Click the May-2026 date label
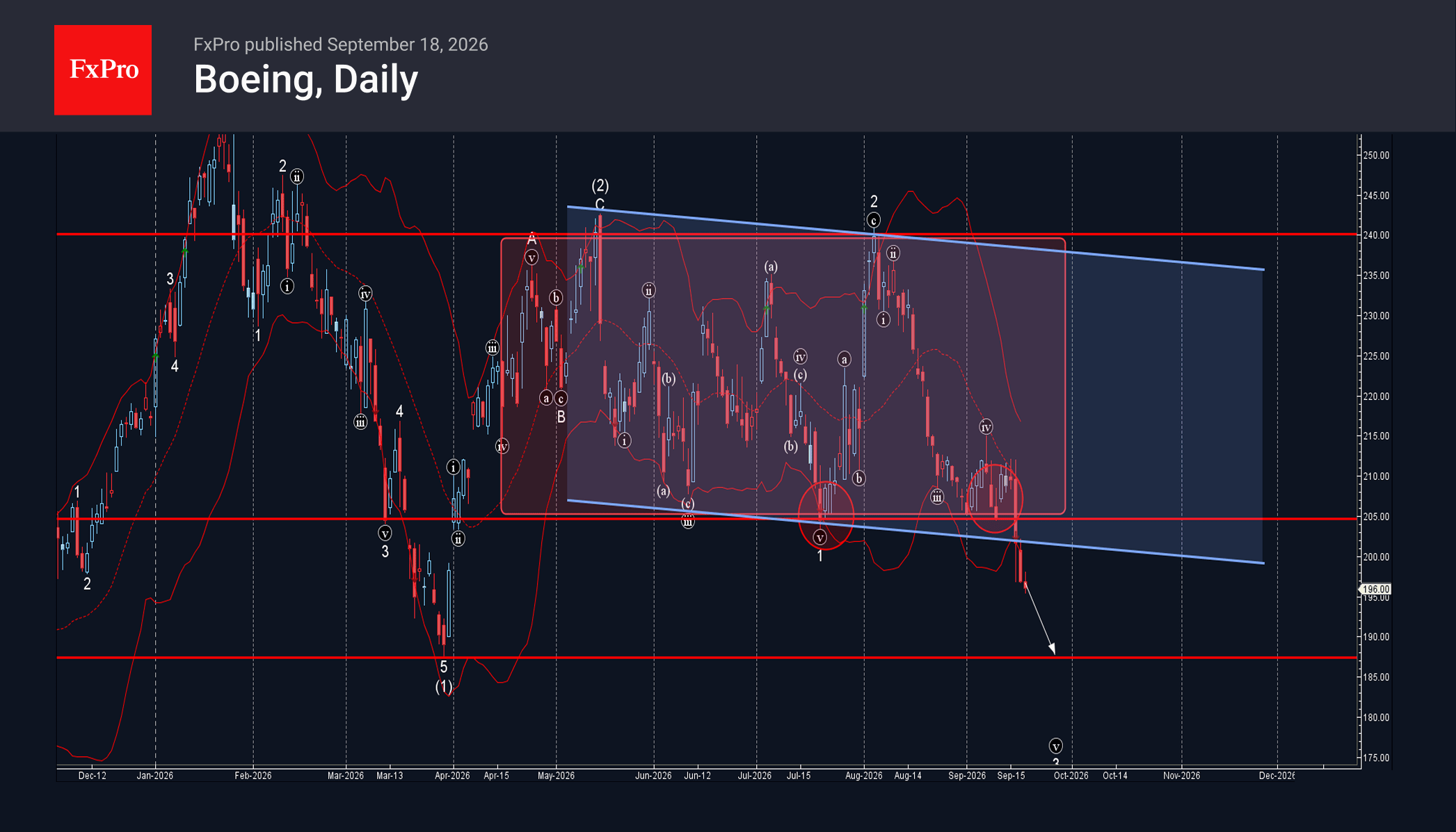This screenshot has height=832, width=1456. tap(556, 776)
